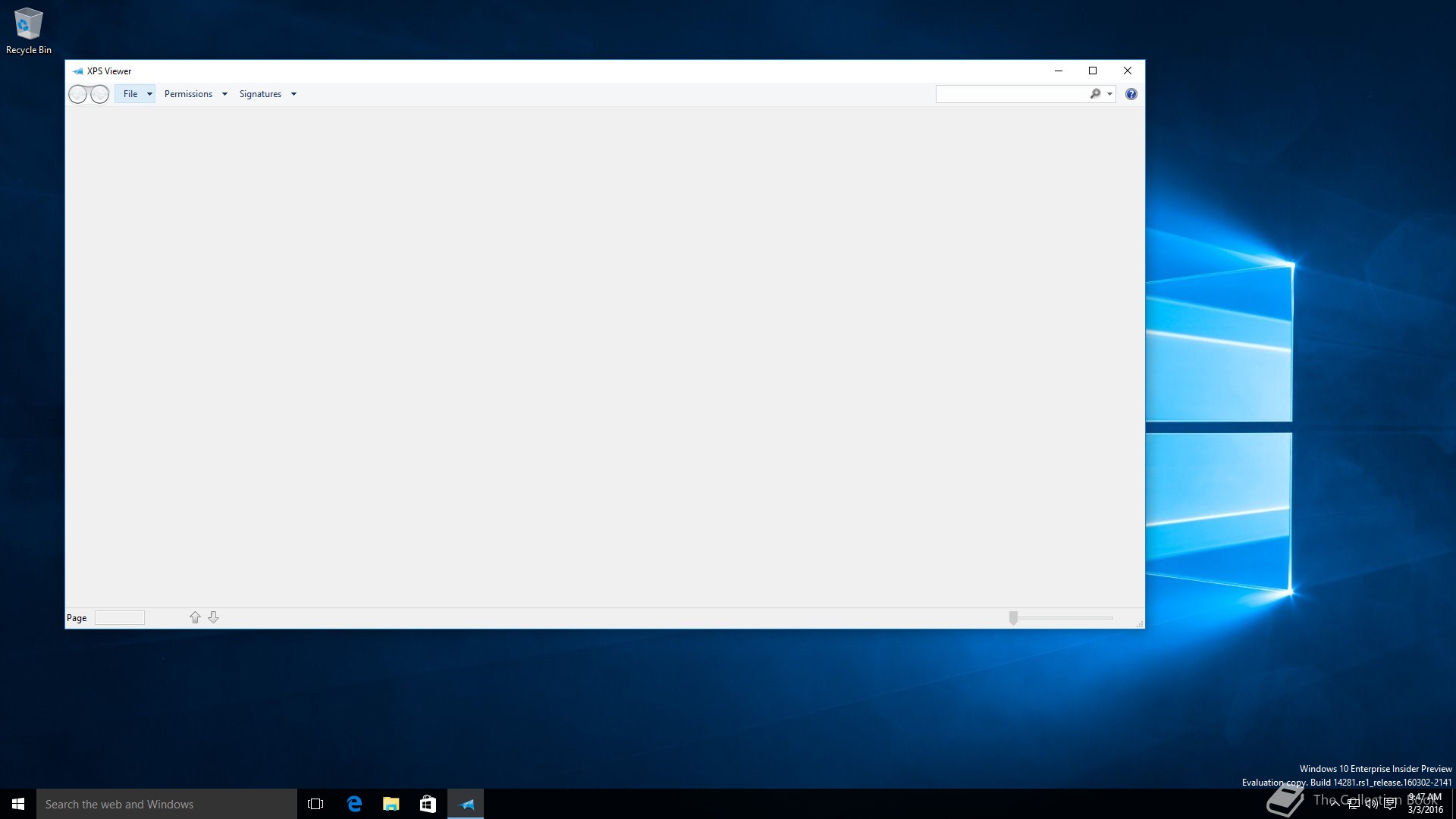The width and height of the screenshot is (1456, 819).
Task: Click the Signatures menu label
Action: click(x=260, y=94)
